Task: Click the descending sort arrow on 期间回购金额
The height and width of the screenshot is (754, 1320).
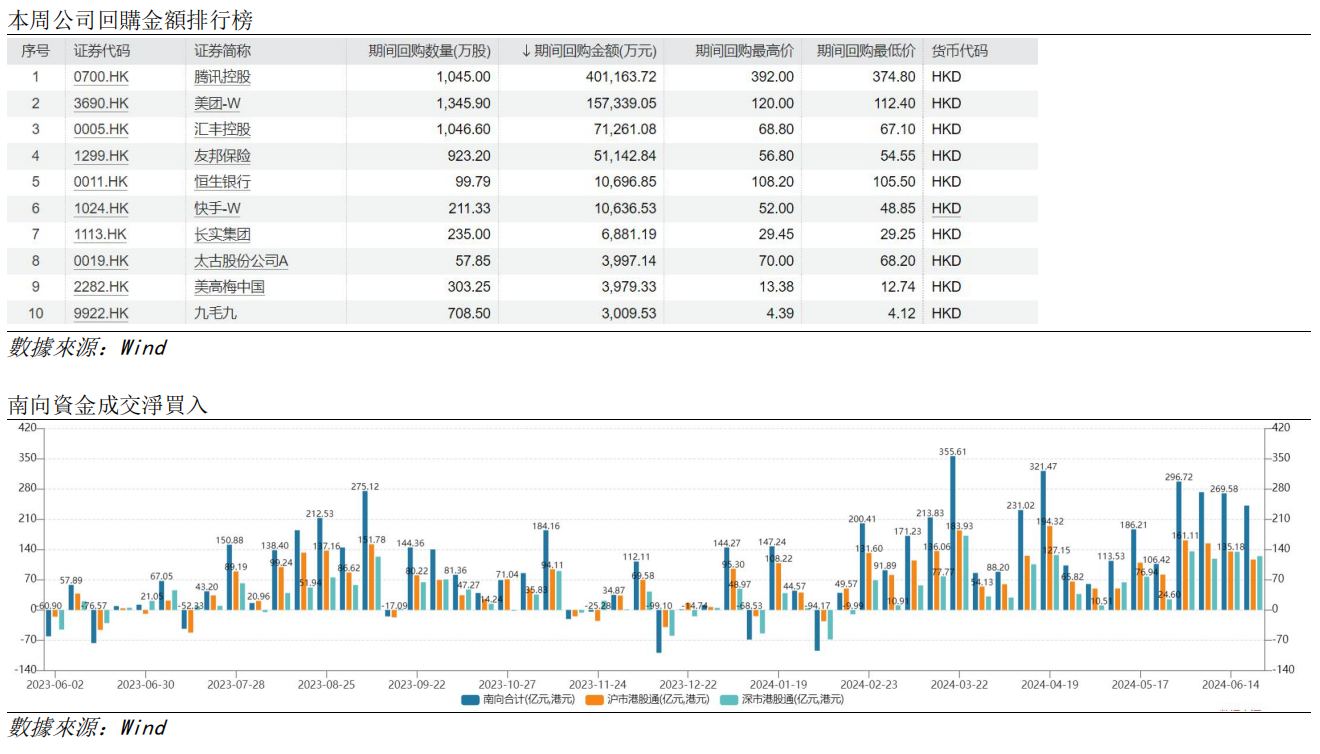Action: 526,51
